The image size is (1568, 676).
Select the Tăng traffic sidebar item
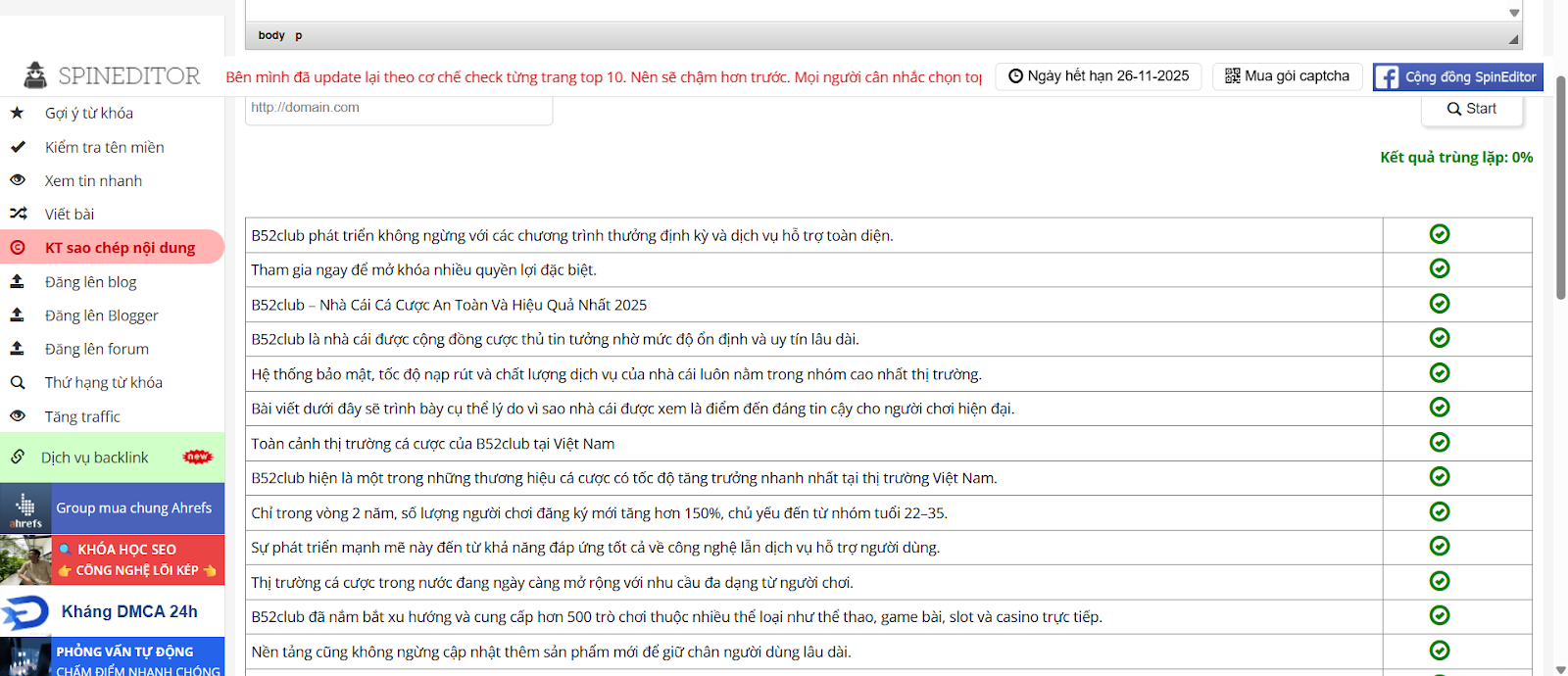click(82, 416)
